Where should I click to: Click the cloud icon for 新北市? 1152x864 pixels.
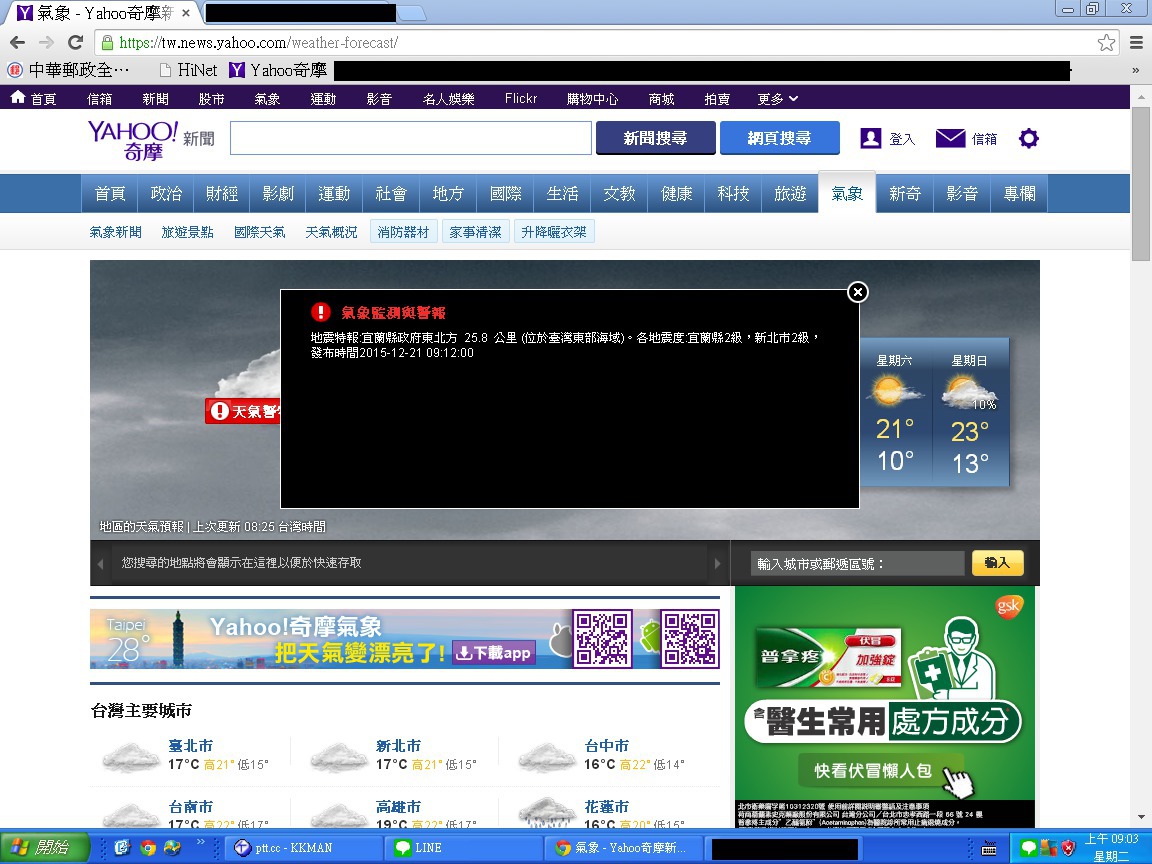(x=339, y=757)
